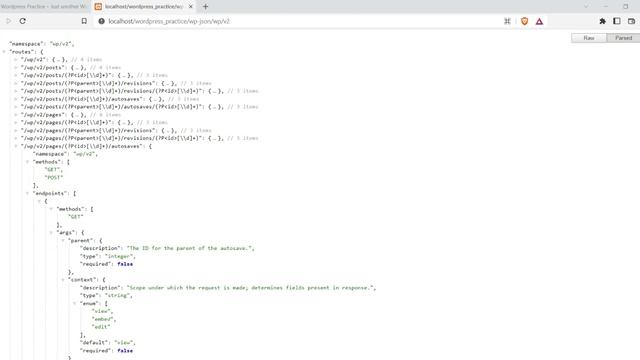640x360 pixels.
Task: Open the Brave Shields lion icon
Action: pyautogui.click(x=524, y=21)
